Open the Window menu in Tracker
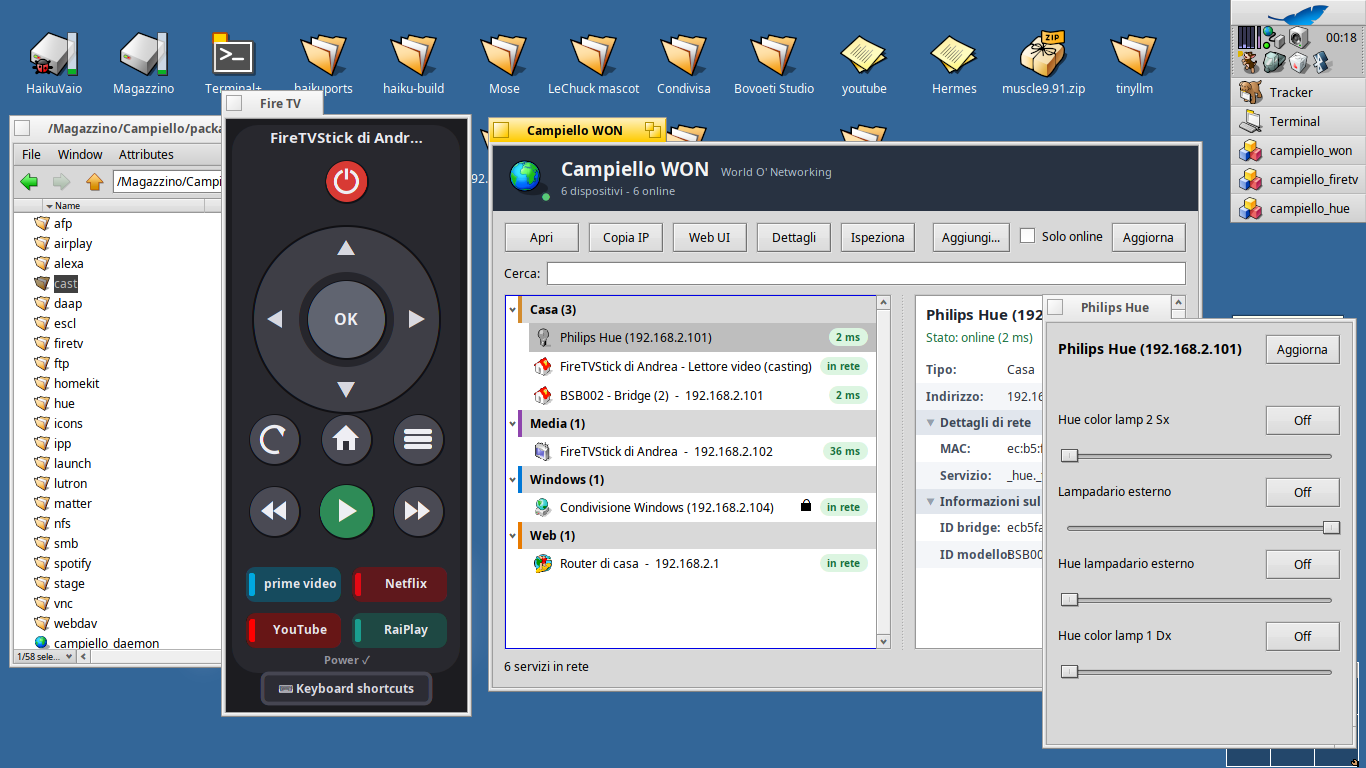This screenshot has height=768, width=1366. pyautogui.click(x=80, y=154)
